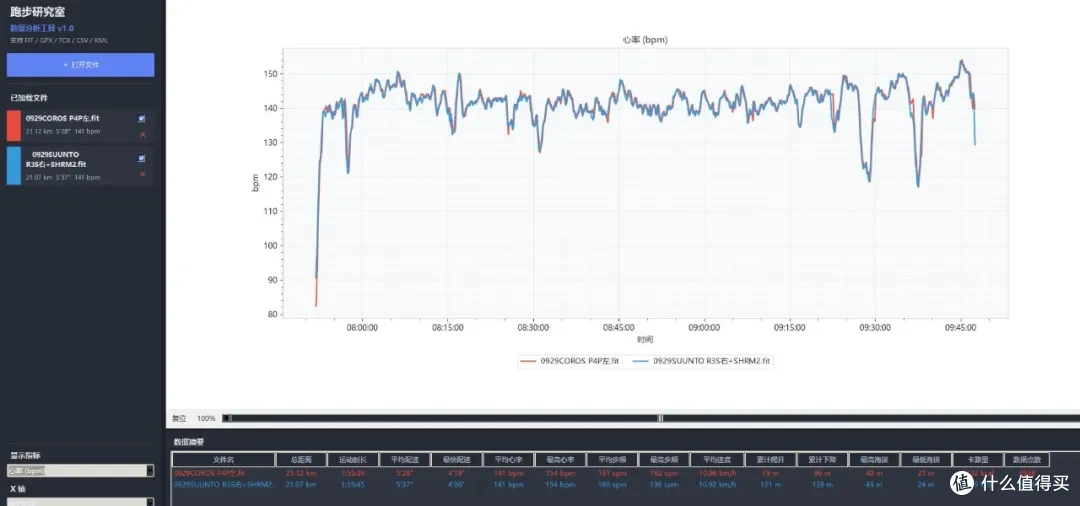Sort by the 运动时长 column header
Screen dimensions: 1080x506
pos(353,460)
